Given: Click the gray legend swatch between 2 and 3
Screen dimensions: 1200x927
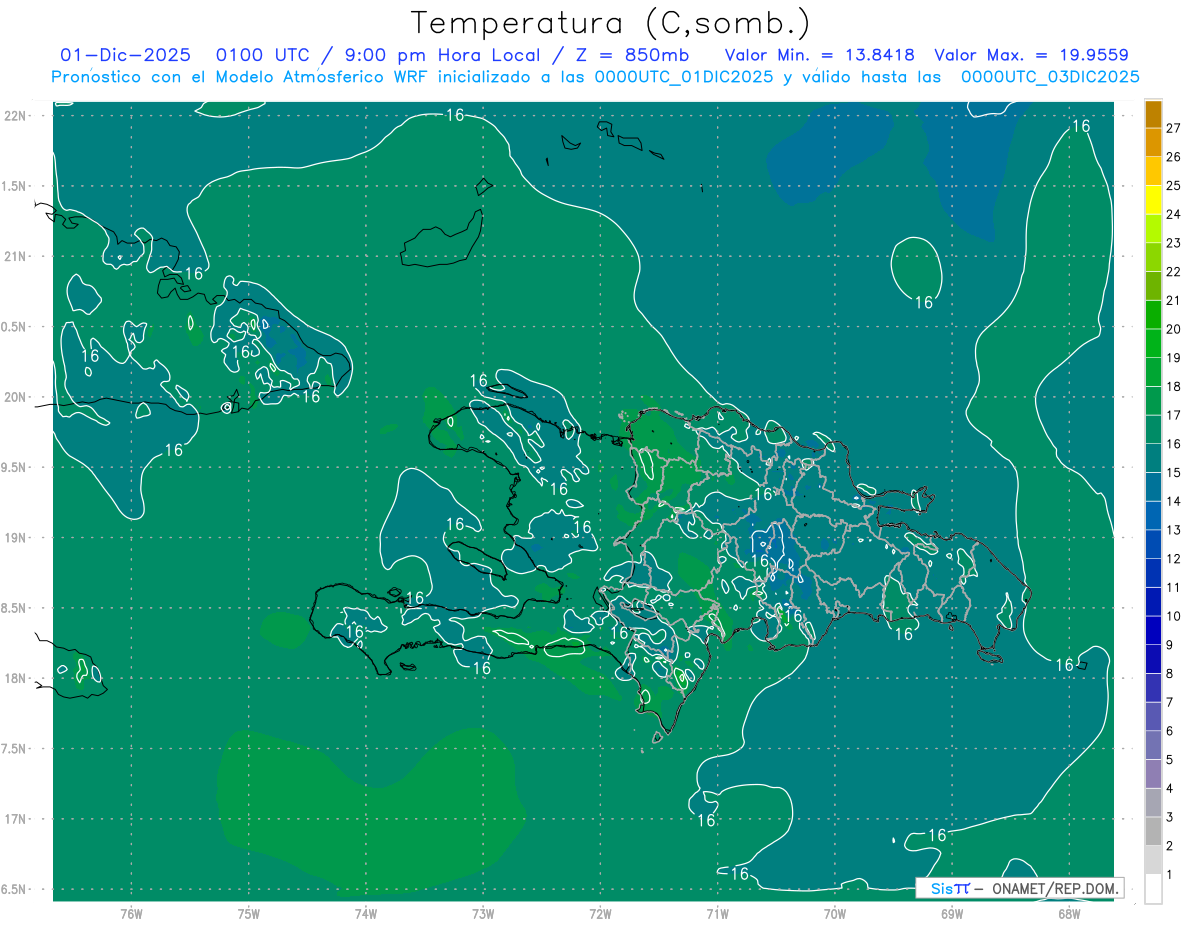Looking at the screenshot, I should point(1153,831).
